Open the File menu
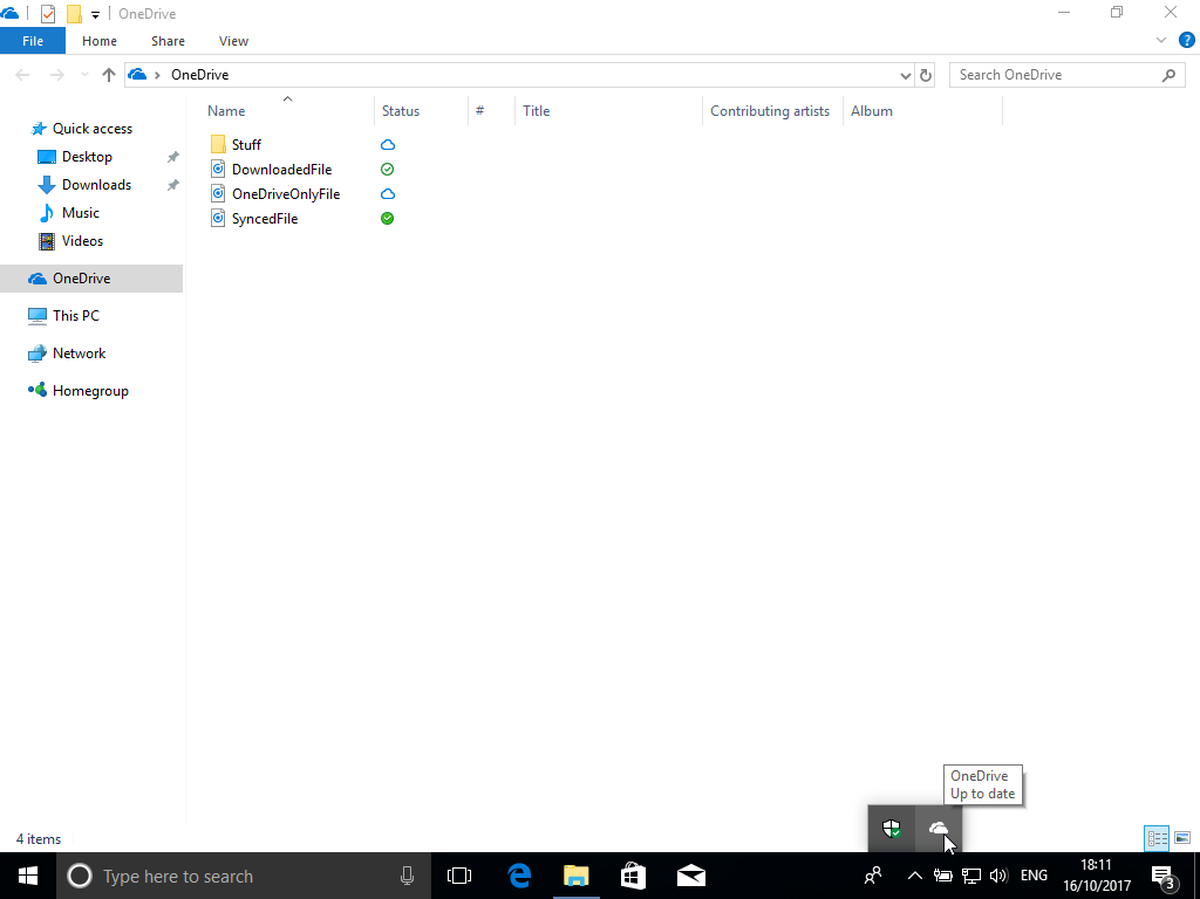The width and height of the screenshot is (1200, 899). pyautogui.click(x=33, y=41)
